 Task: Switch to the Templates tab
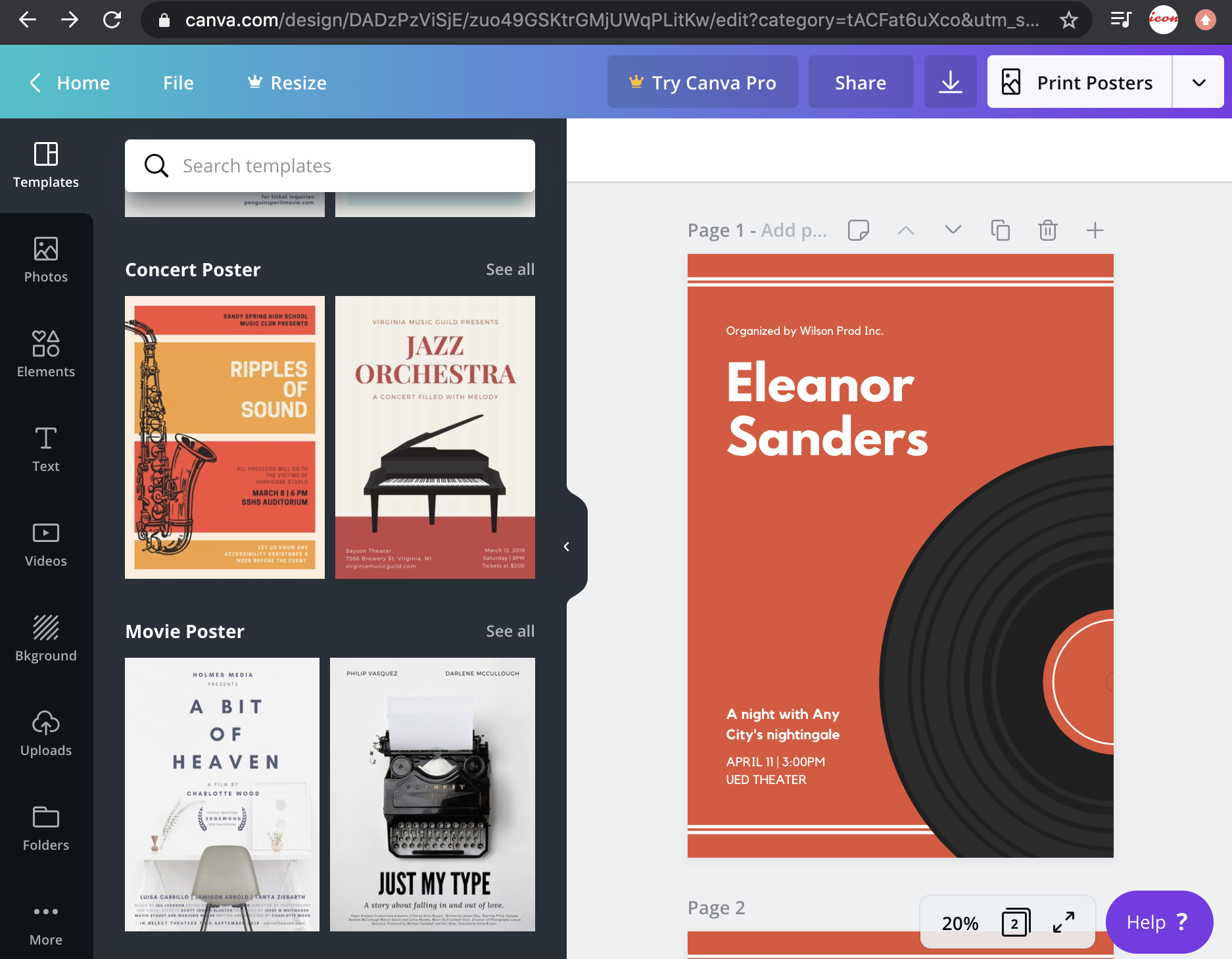point(46,166)
